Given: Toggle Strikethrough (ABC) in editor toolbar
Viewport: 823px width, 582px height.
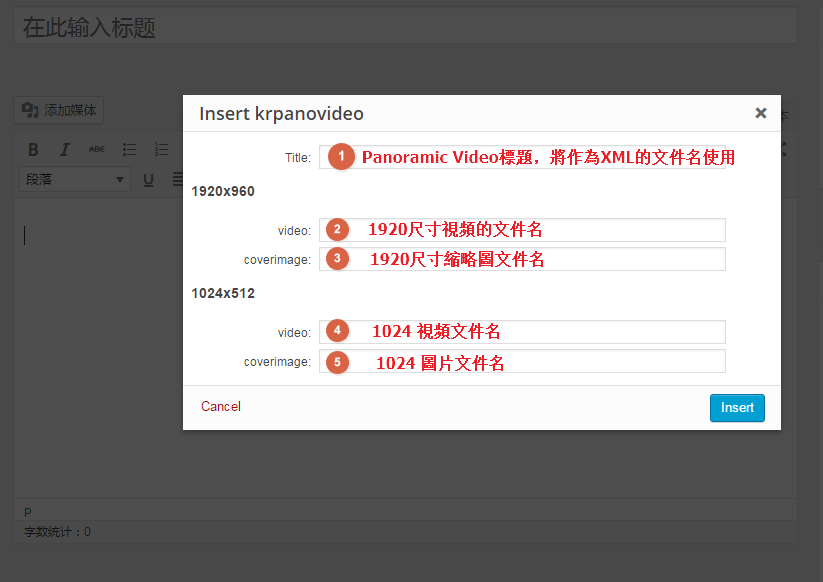Looking at the screenshot, I should pyautogui.click(x=97, y=150).
